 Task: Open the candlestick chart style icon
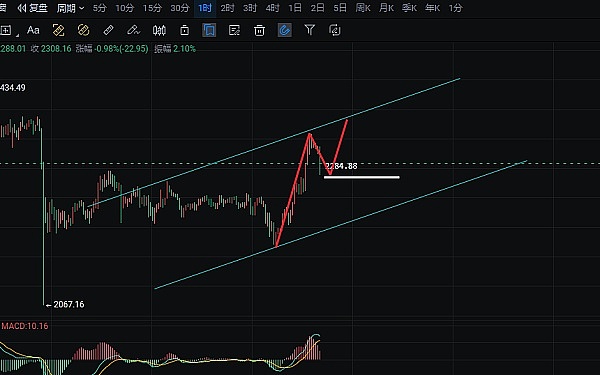pyautogui.click(x=159, y=30)
